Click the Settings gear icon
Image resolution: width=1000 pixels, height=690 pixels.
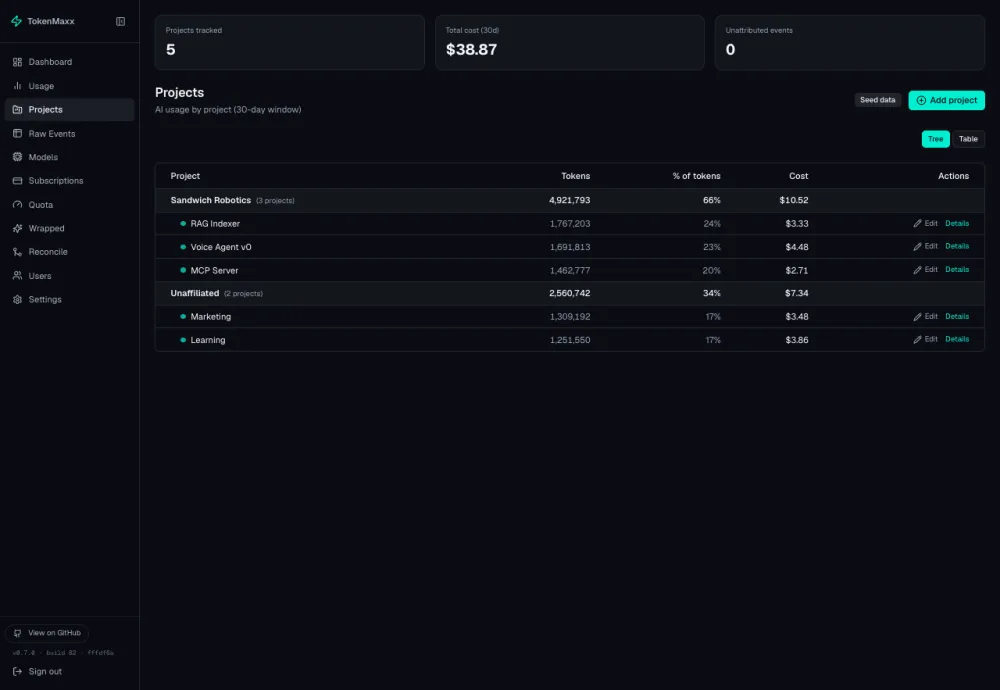(17, 299)
